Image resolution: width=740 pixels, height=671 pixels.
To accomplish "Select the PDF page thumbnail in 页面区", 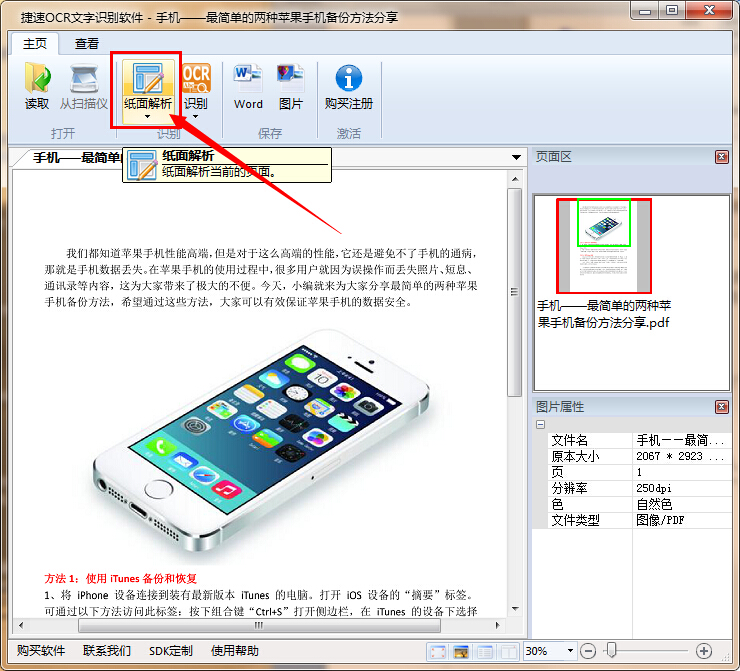I will [604, 246].
